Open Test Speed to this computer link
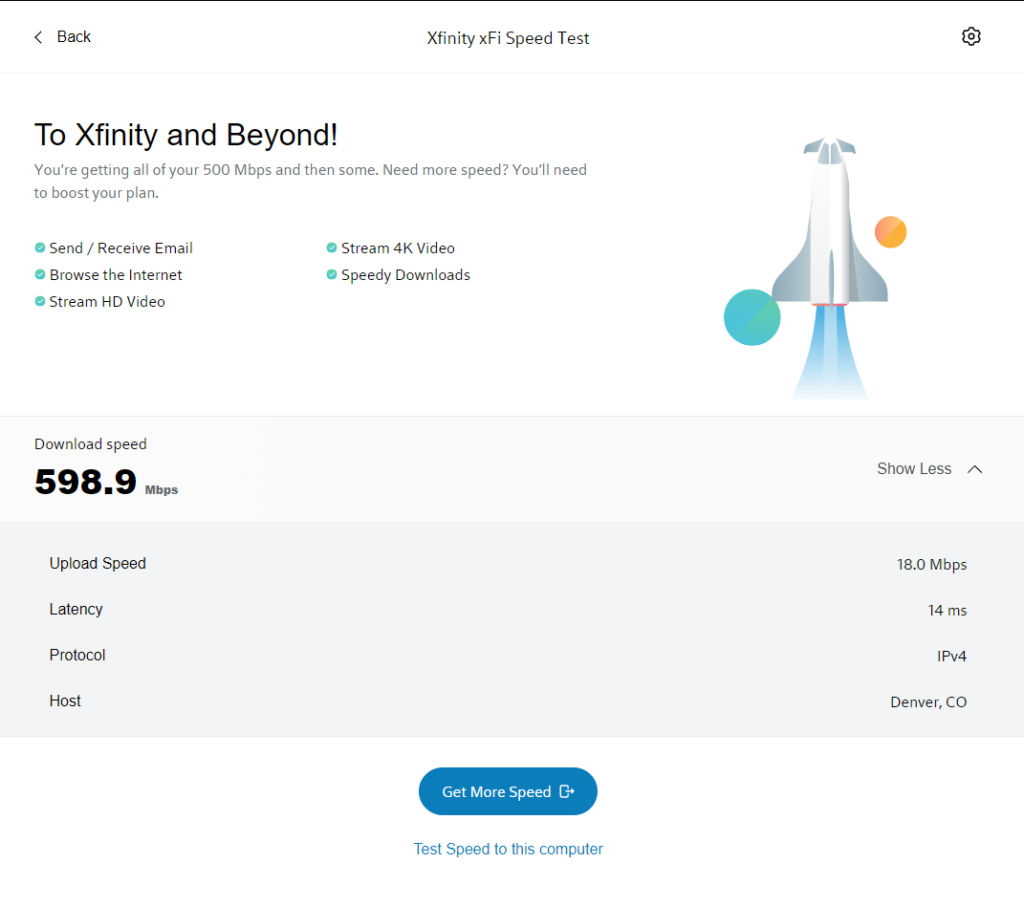The image size is (1024, 906). coord(508,848)
